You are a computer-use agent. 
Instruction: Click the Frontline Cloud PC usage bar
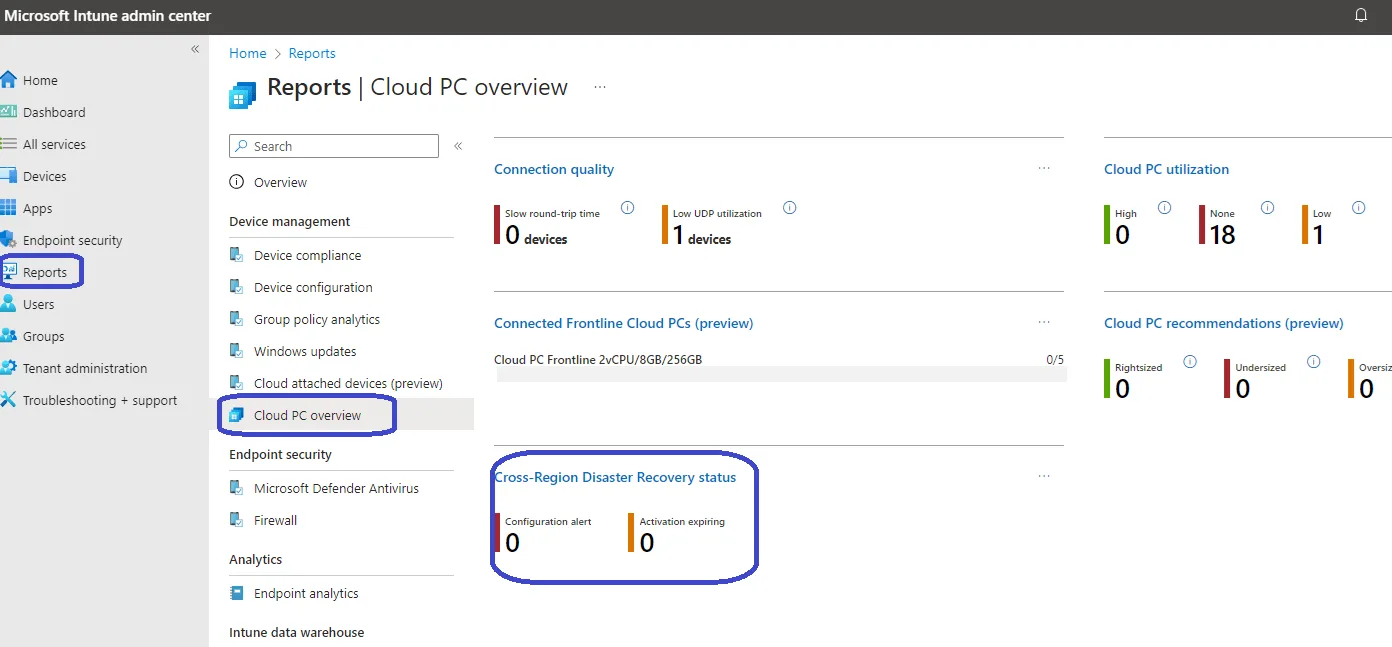[x=780, y=374]
